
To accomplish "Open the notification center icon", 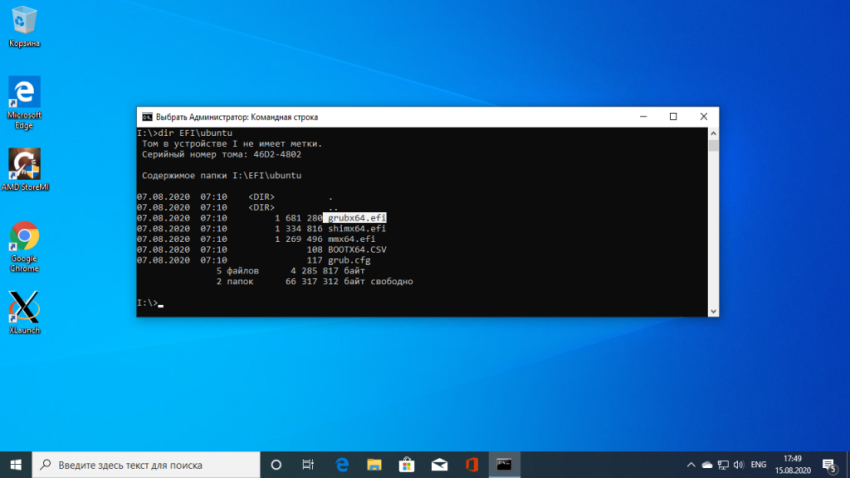I will [x=828, y=465].
